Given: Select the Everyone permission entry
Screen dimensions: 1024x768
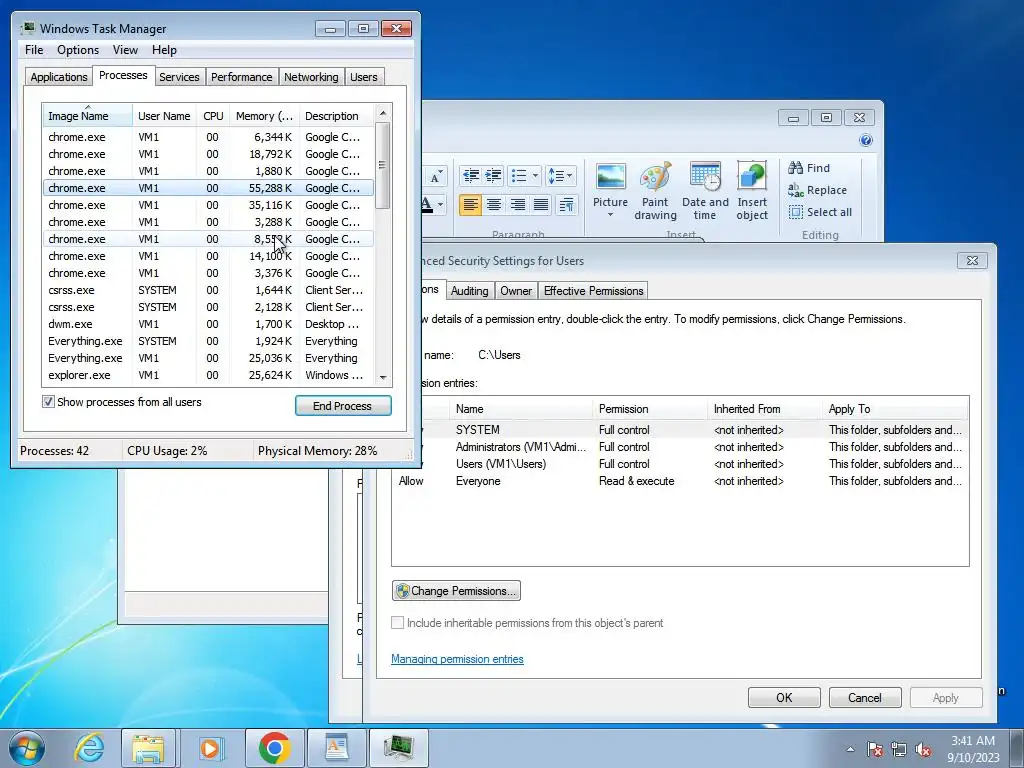Looking at the screenshot, I should tap(679, 481).
